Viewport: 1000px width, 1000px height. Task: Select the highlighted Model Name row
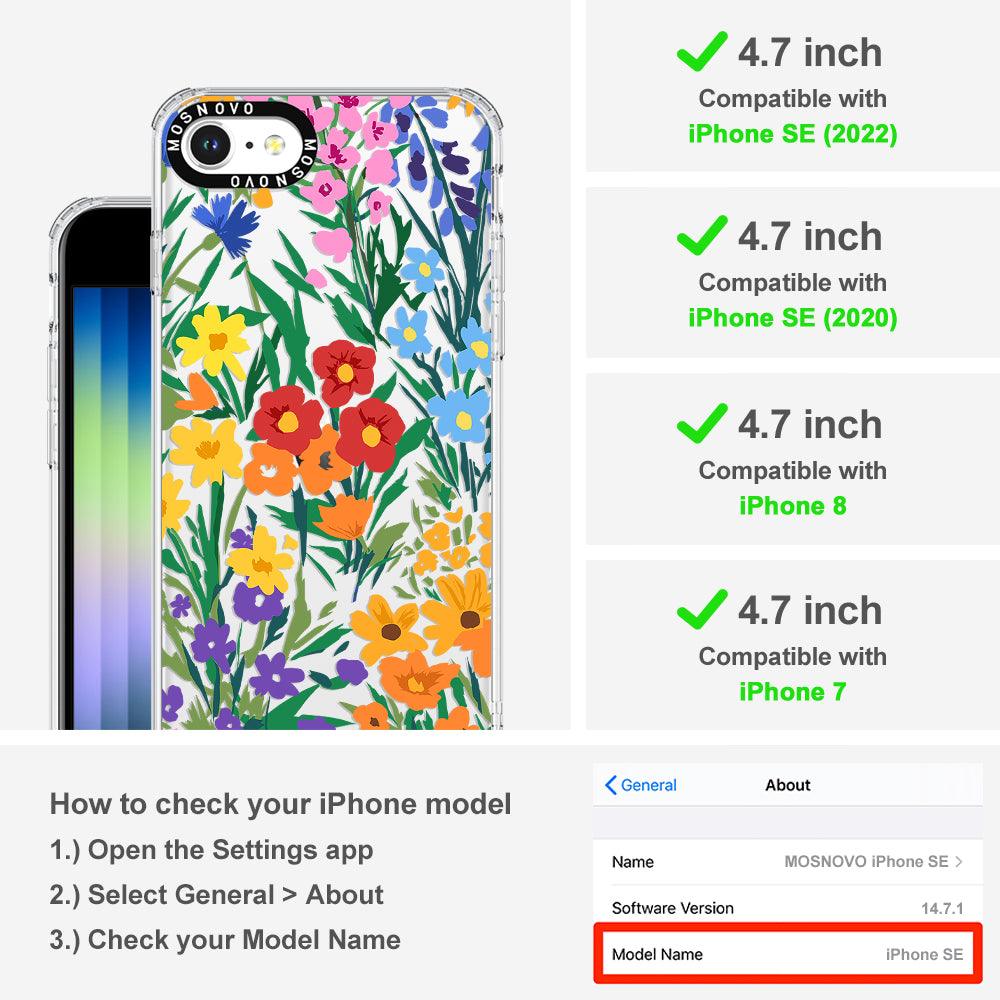[788, 954]
